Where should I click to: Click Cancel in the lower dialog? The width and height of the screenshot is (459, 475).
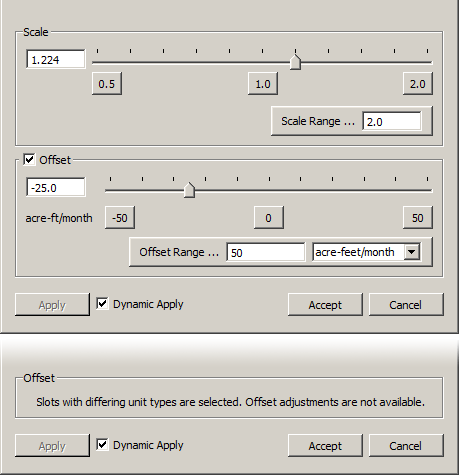(x=406, y=445)
